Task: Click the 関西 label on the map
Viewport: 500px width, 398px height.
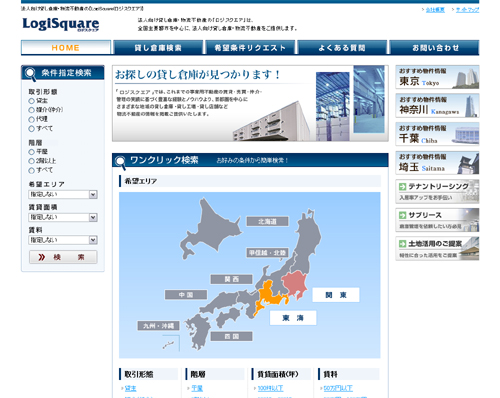Action: 231,279
